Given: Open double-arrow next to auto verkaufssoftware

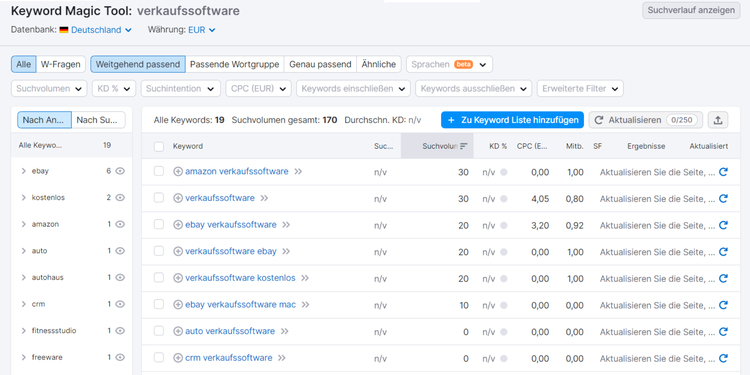Looking at the screenshot, I should 285,331.
